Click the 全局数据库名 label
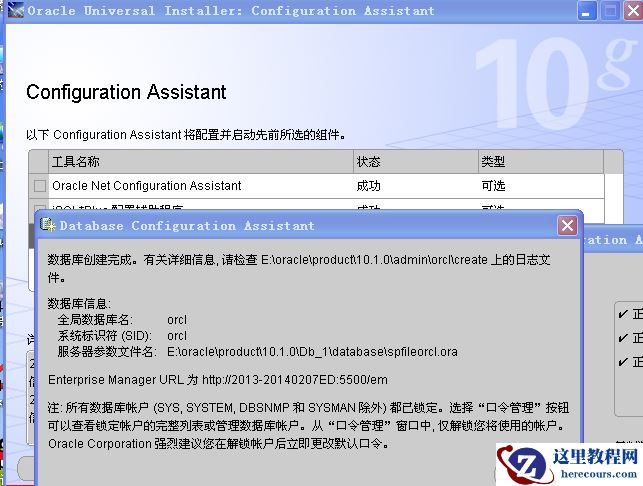This screenshot has width=643, height=486. (95, 320)
